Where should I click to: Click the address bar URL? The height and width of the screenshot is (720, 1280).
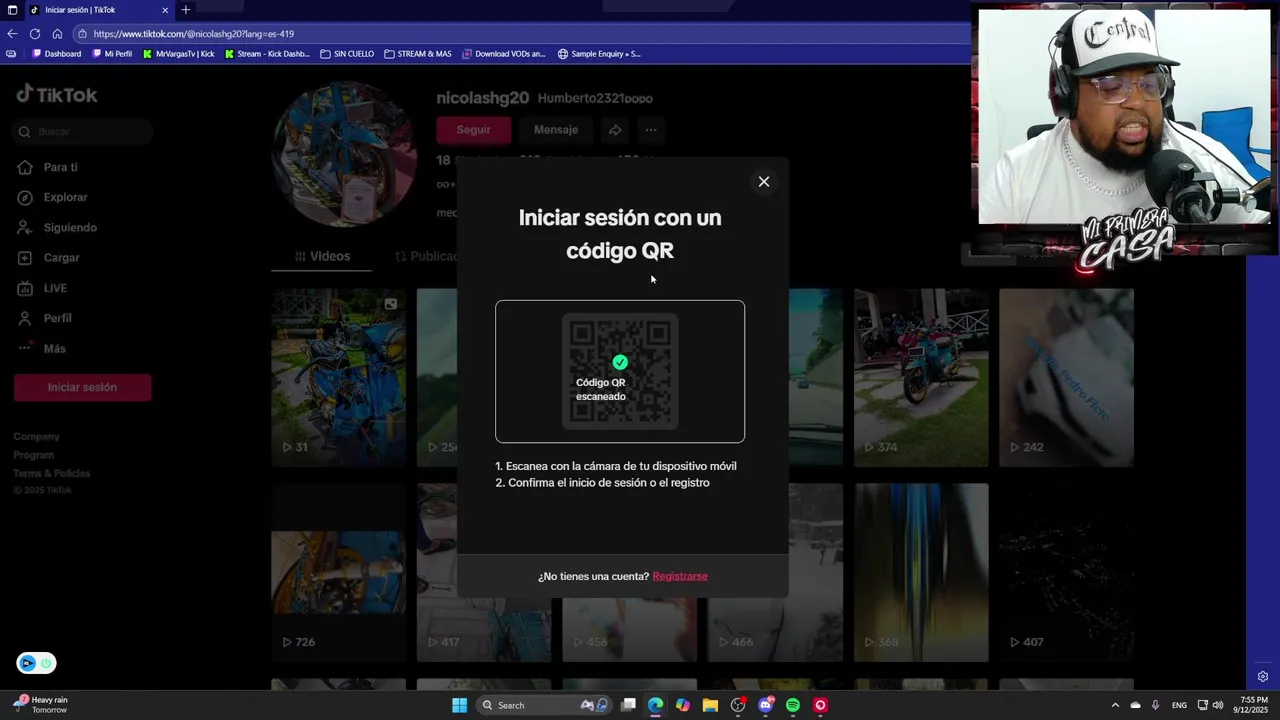pos(194,34)
